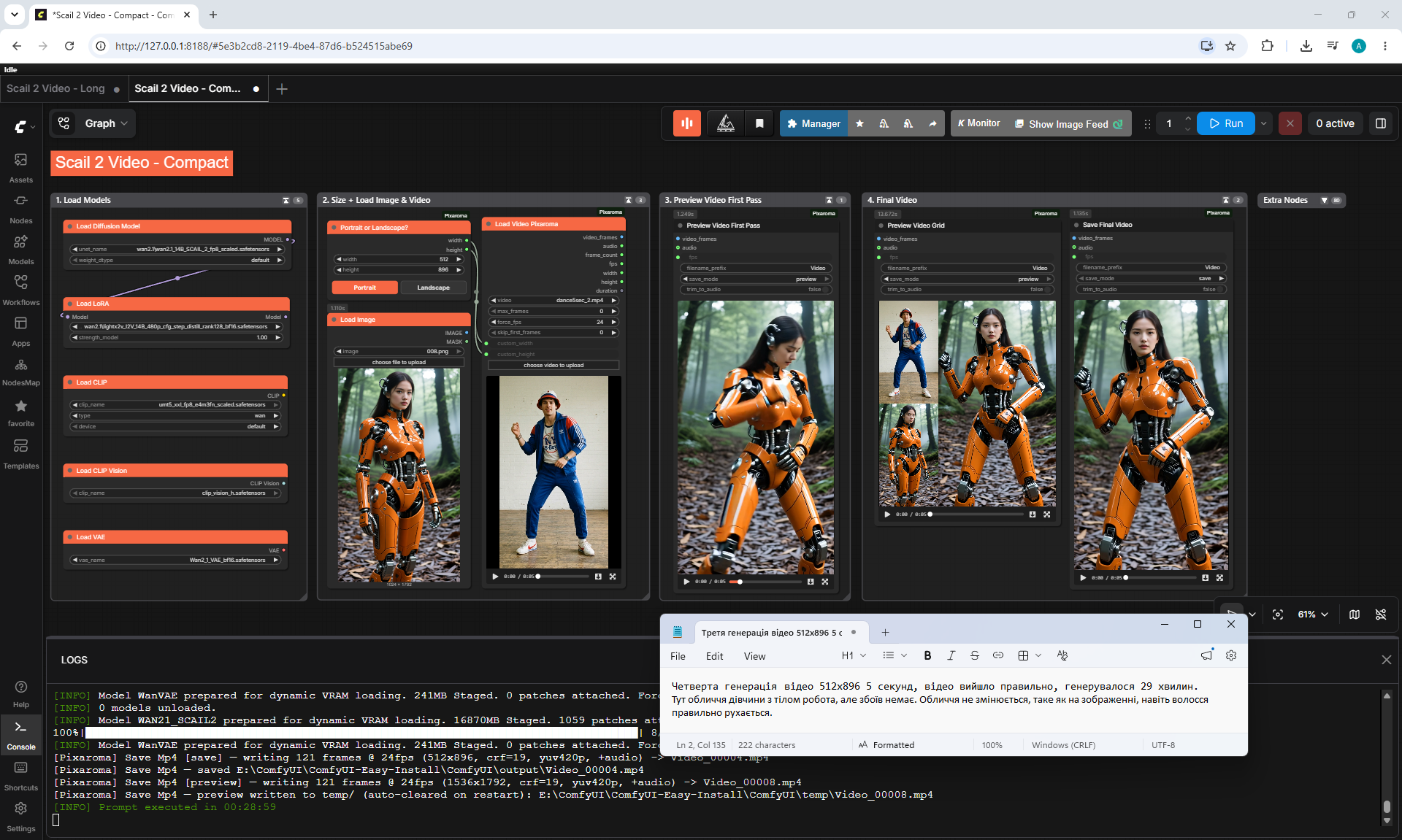Open the Apps sidebar panel
Image resolution: width=1402 pixels, height=840 pixels.
pos(20,331)
